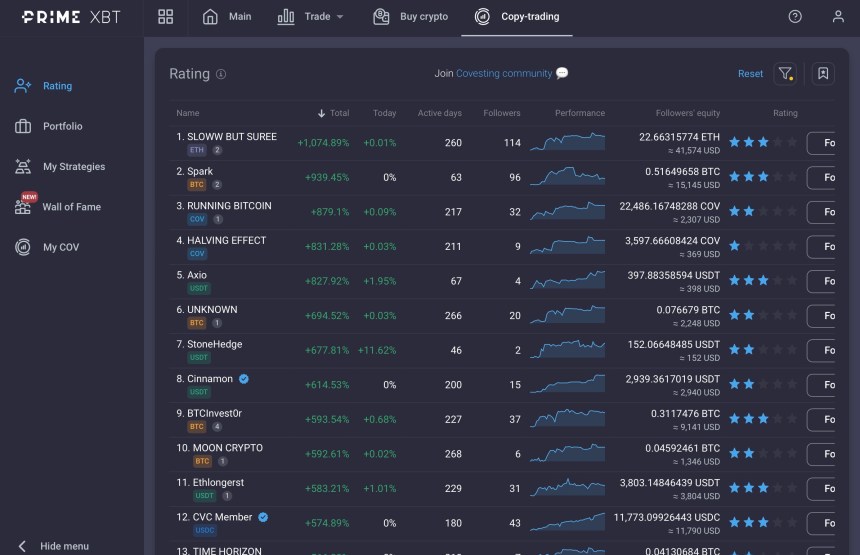860x555 pixels.
Task: Click the +1,074.89% total return value
Action: coord(323,143)
